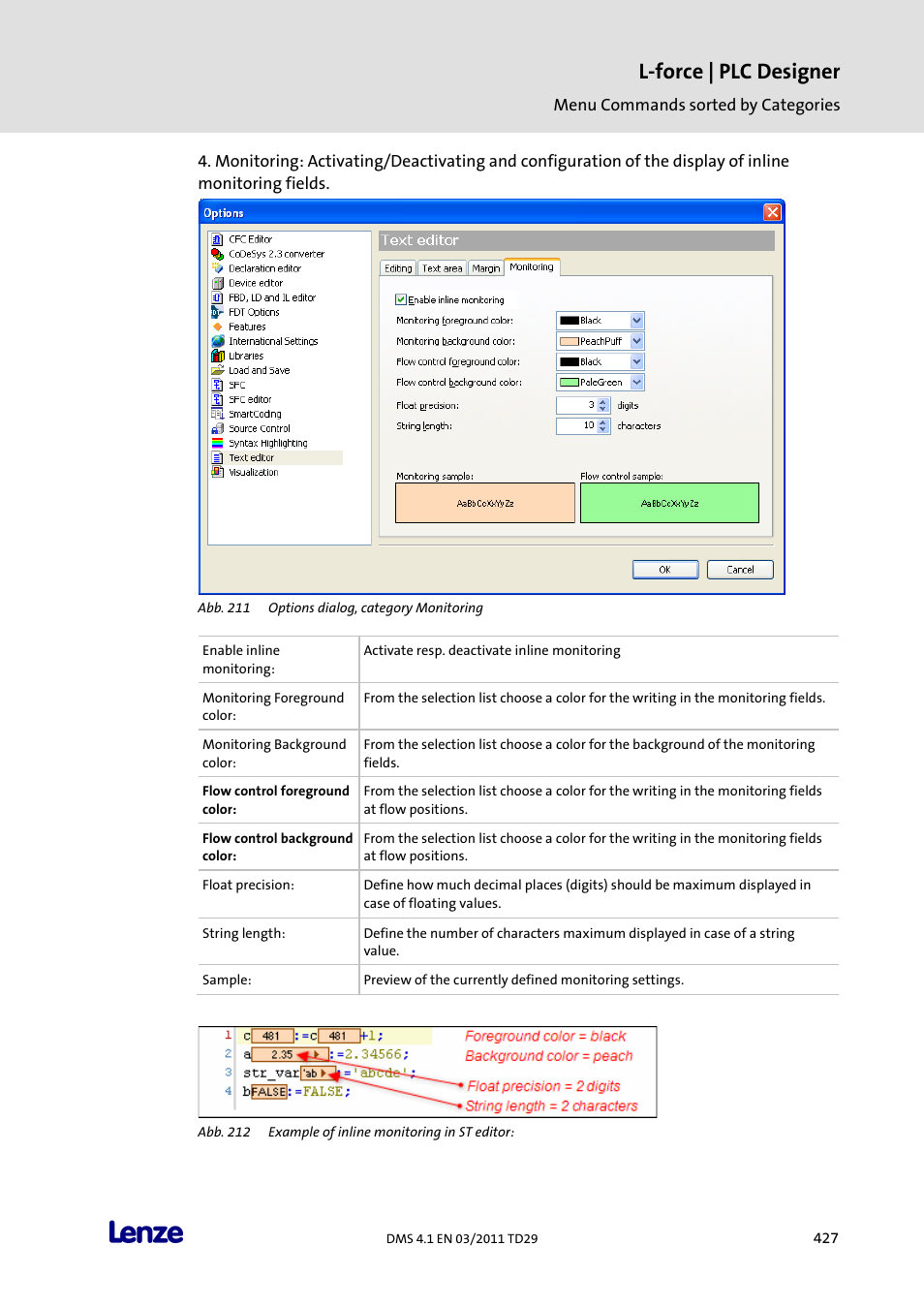
Task: Select the Monitoring tab
Action: 532,267
